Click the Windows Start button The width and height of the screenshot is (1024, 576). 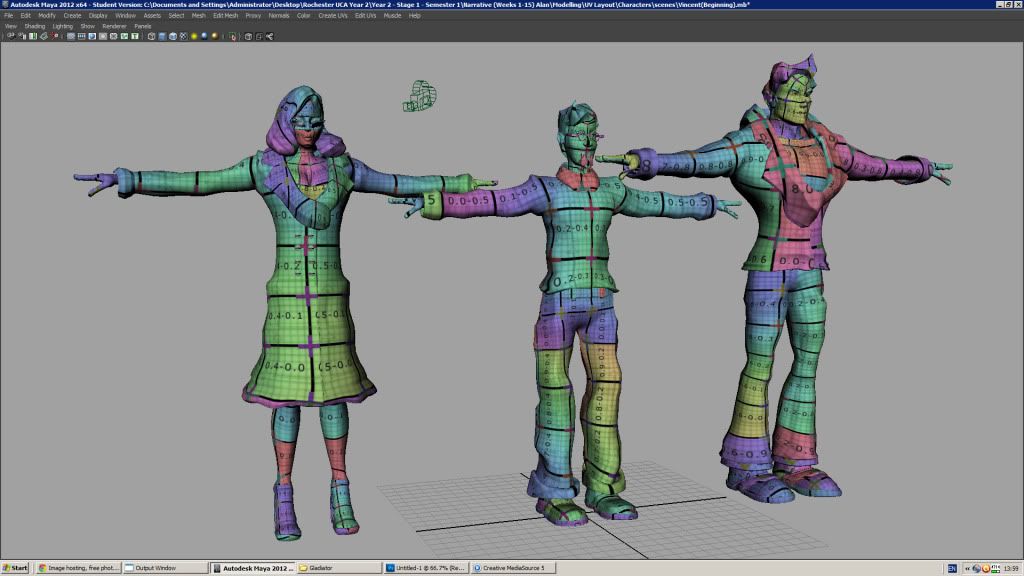tap(16, 568)
